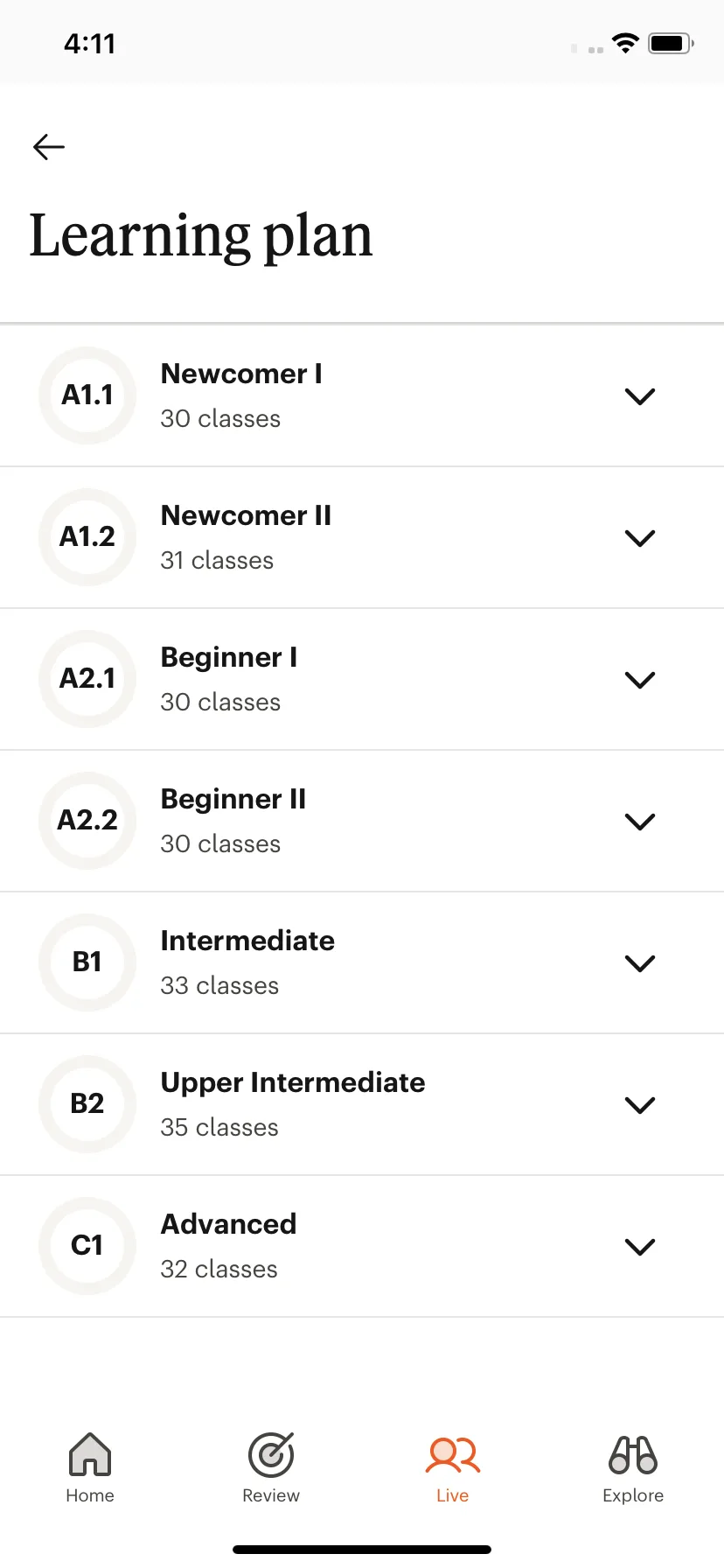The height and width of the screenshot is (1568, 724).
Task: Select the Advanced course title
Action: tap(229, 1224)
